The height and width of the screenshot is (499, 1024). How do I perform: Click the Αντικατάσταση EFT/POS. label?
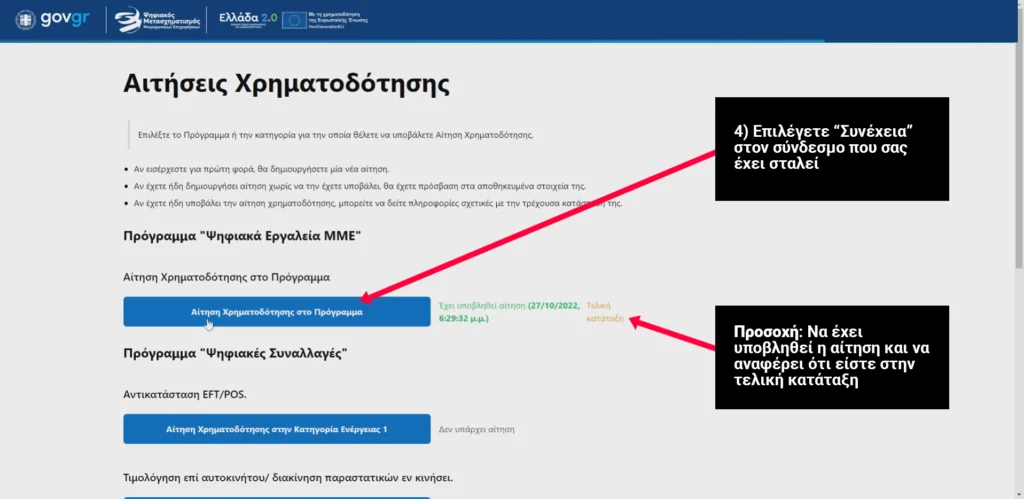185,395
